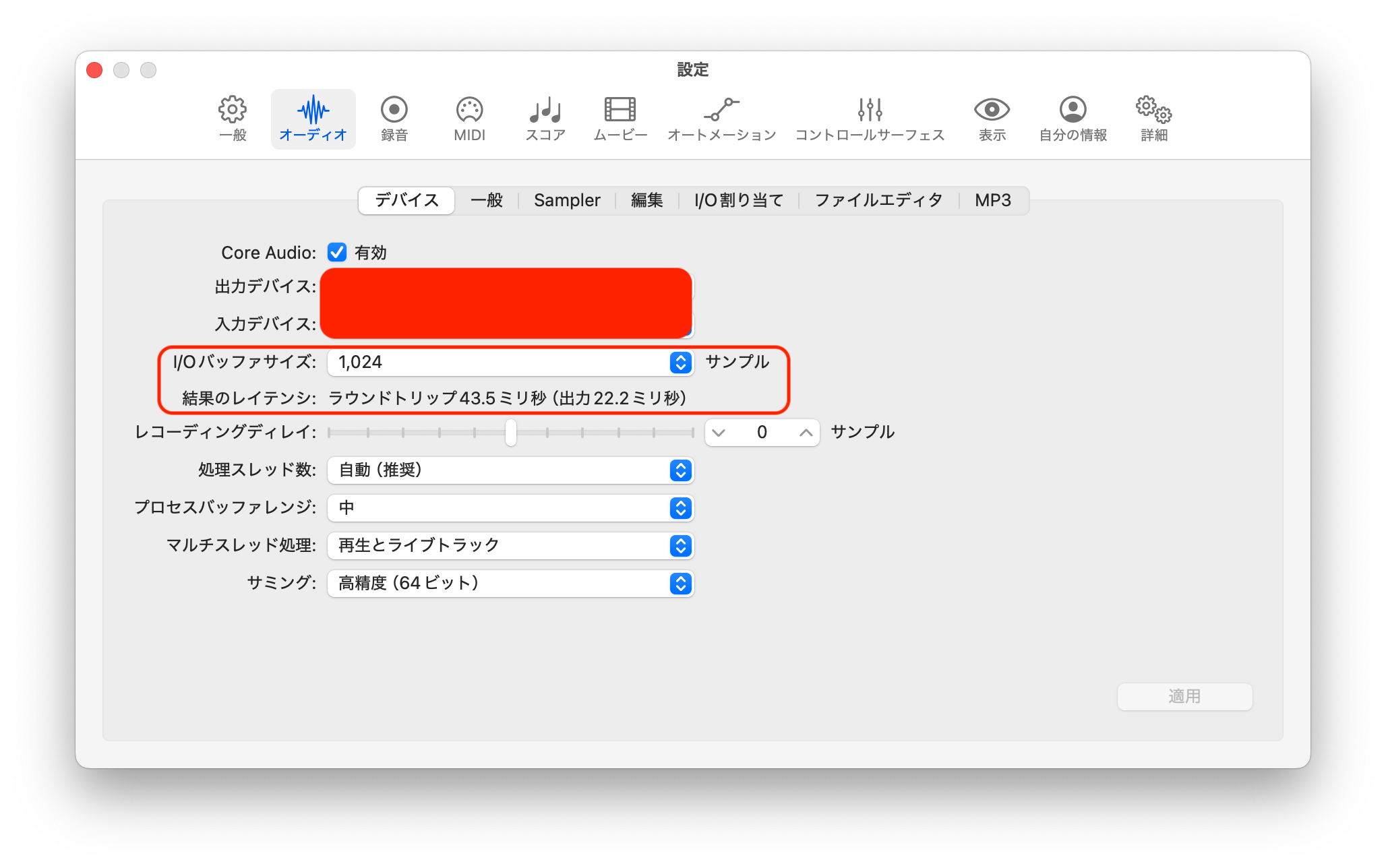The width and height of the screenshot is (1386, 868).
Task: Click the レコーディングディレイ slider handle
Action: (x=511, y=433)
